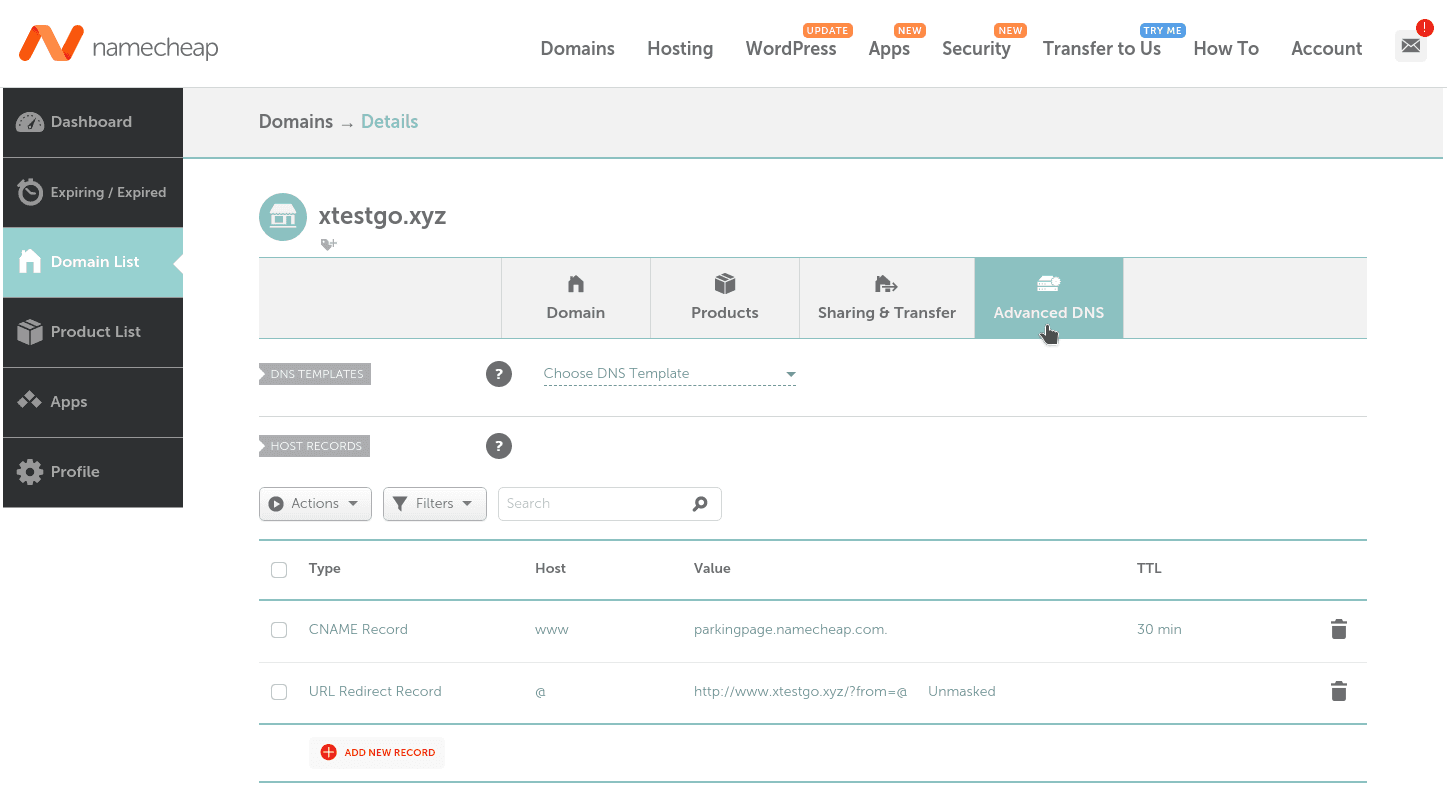
Task: Click the Profile gear icon
Action: point(30,472)
